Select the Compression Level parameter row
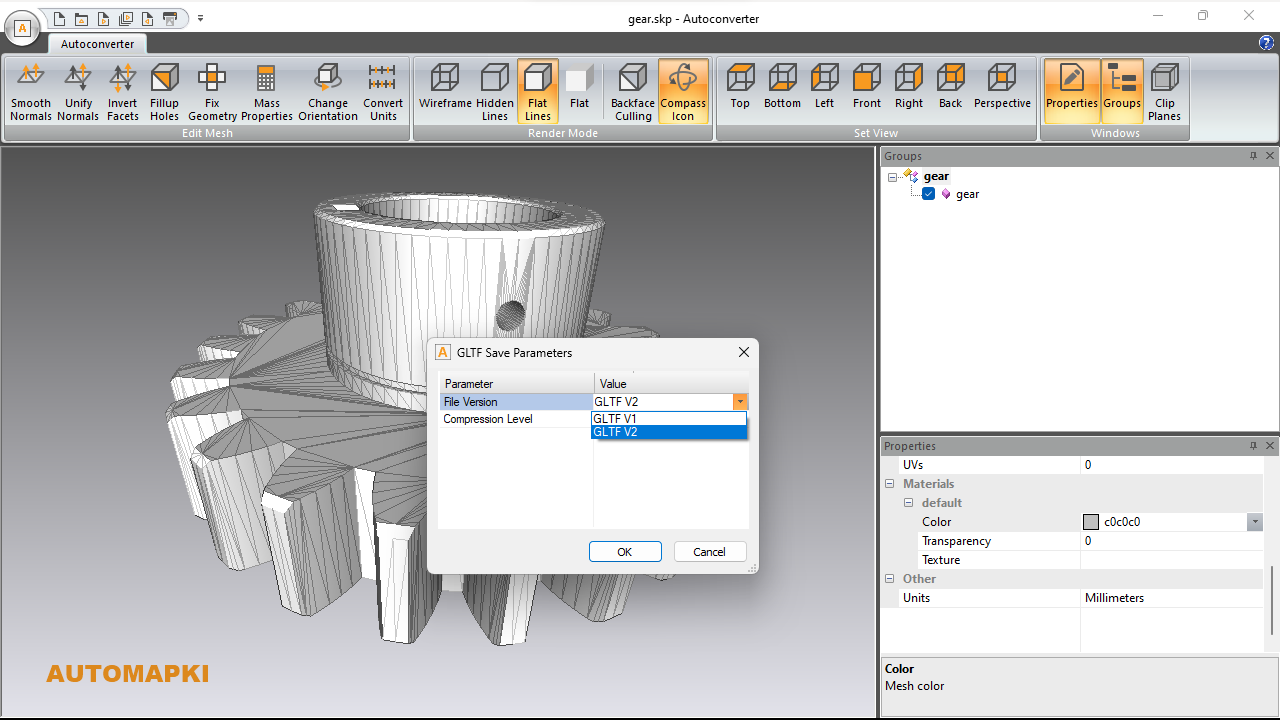The height and width of the screenshot is (720, 1280). pyautogui.click(x=516, y=419)
